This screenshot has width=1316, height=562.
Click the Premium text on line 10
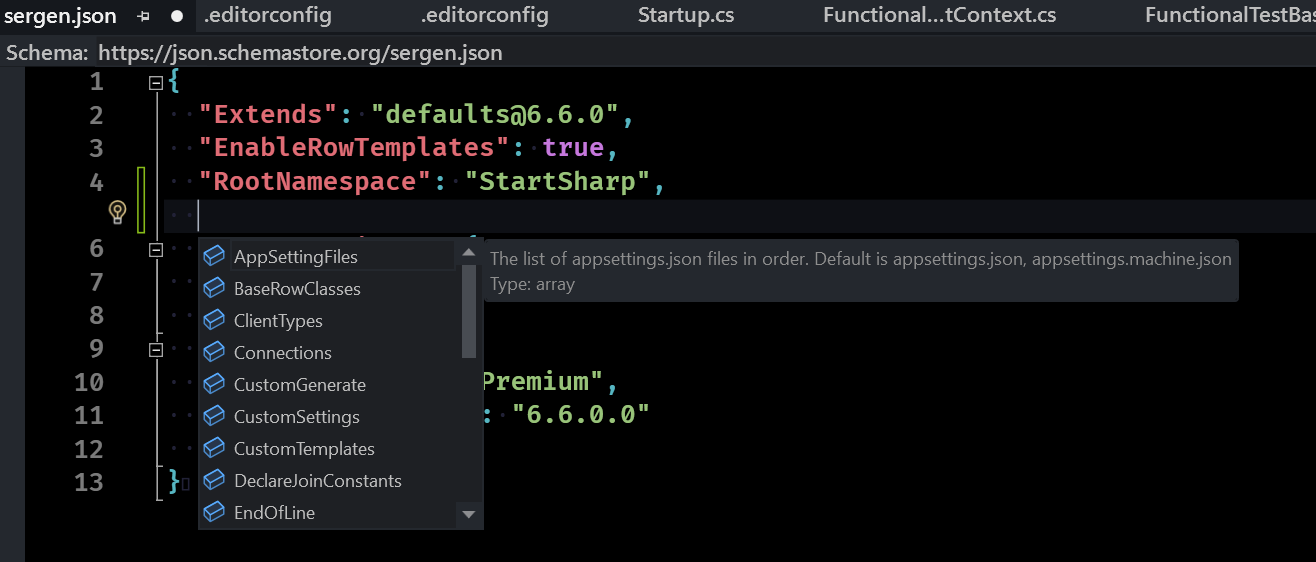(x=536, y=382)
